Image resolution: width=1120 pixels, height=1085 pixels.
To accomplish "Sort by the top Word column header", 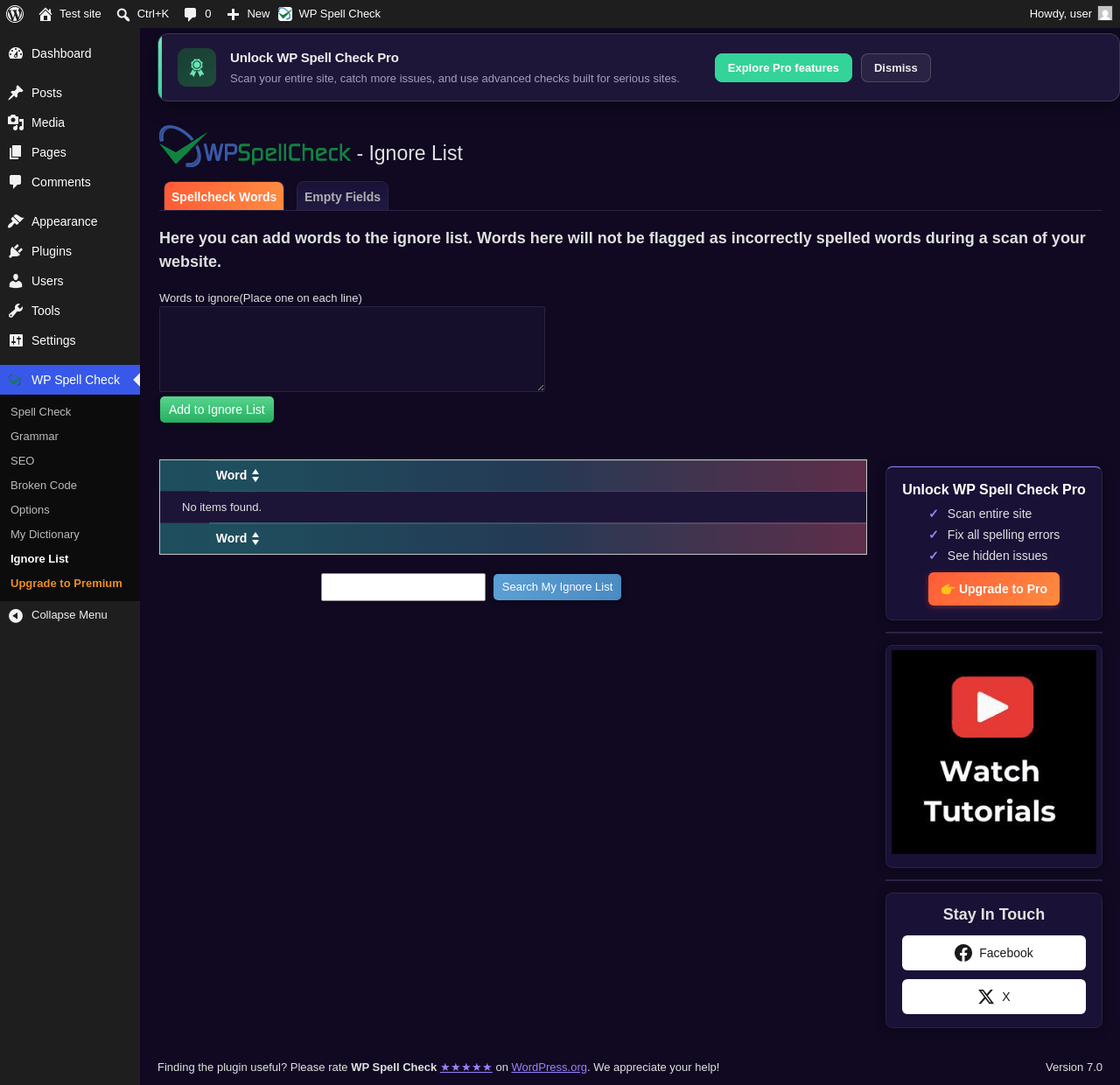I will 238,475.
